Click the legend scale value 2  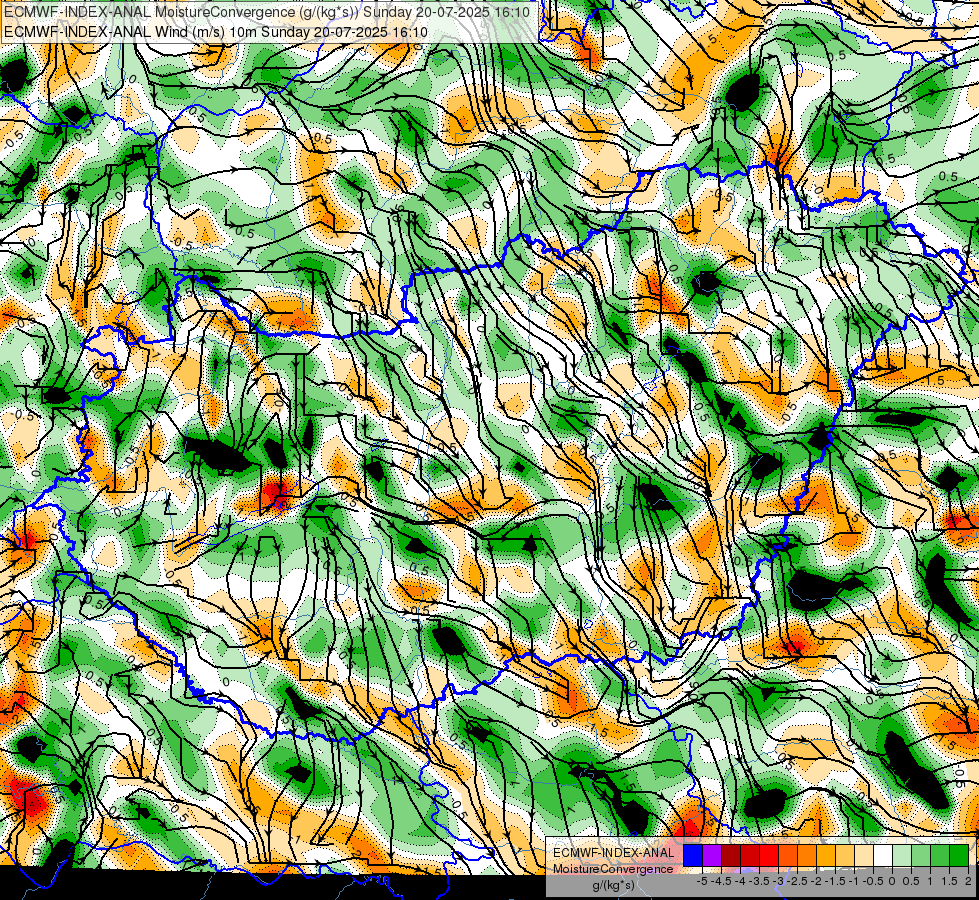click(x=968, y=881)
